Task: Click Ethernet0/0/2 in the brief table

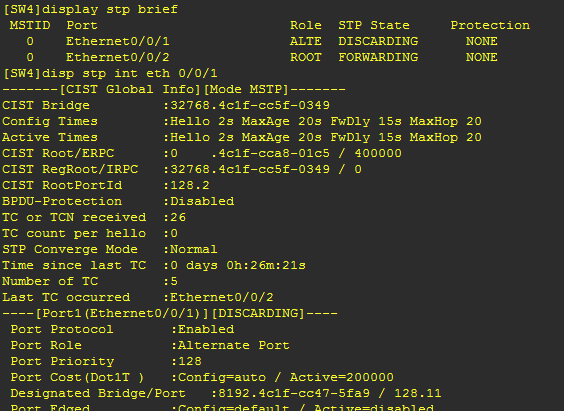Action: [118, 57]
